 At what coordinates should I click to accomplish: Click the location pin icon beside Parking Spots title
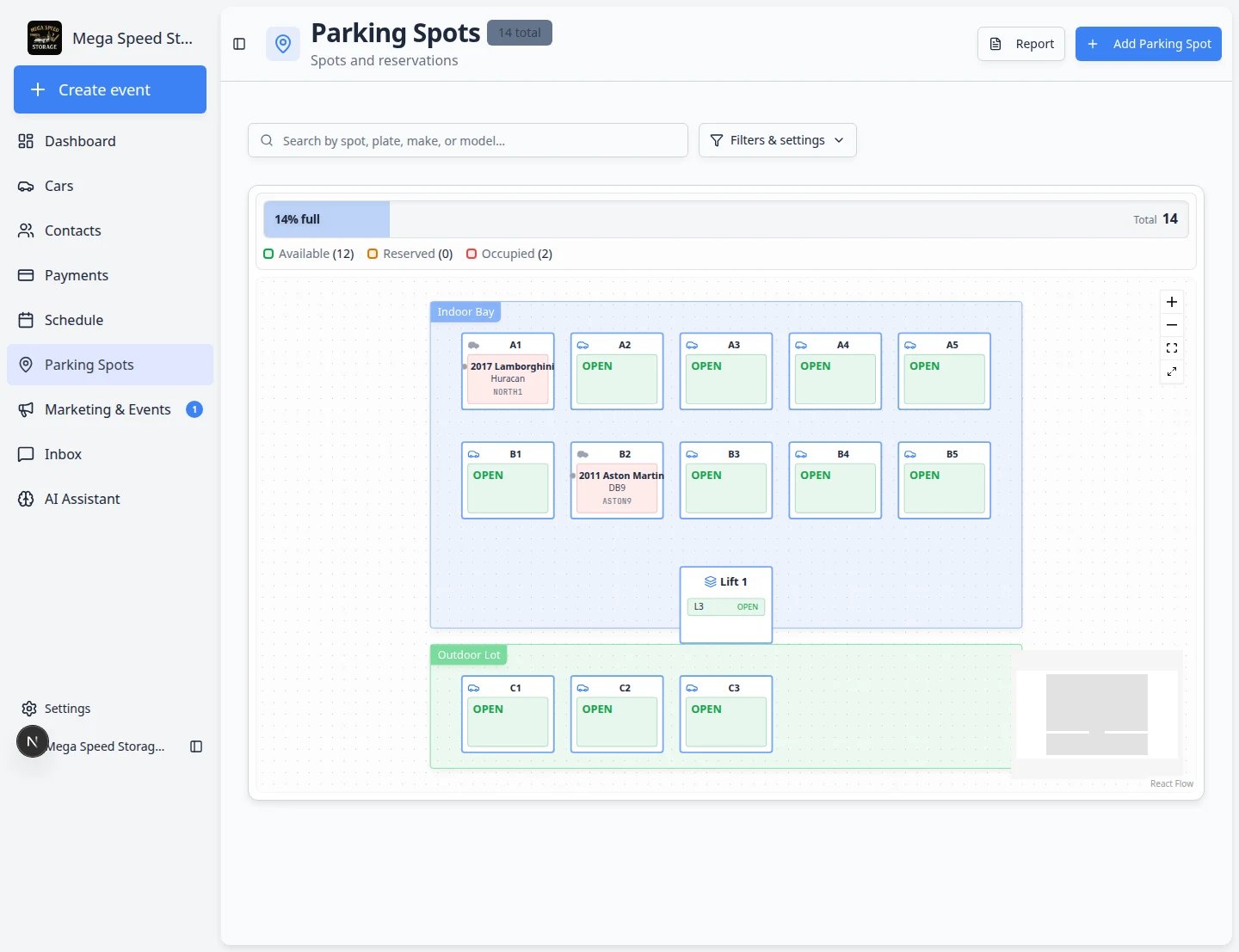[283, 44]
